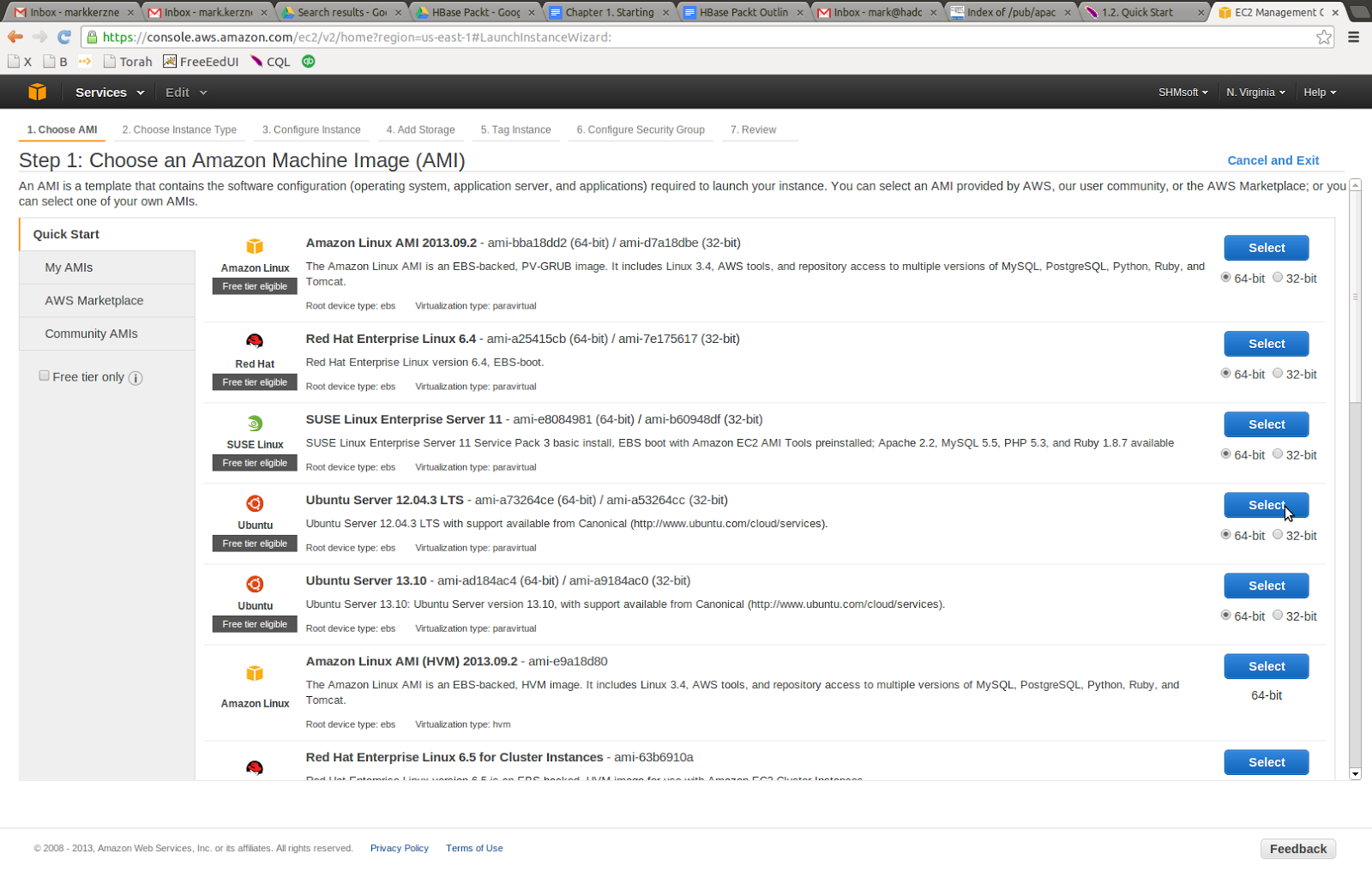Click the Amazon Linux HVM AMI logo
This screenshot has height=871, width=1372.
point(255,673)
